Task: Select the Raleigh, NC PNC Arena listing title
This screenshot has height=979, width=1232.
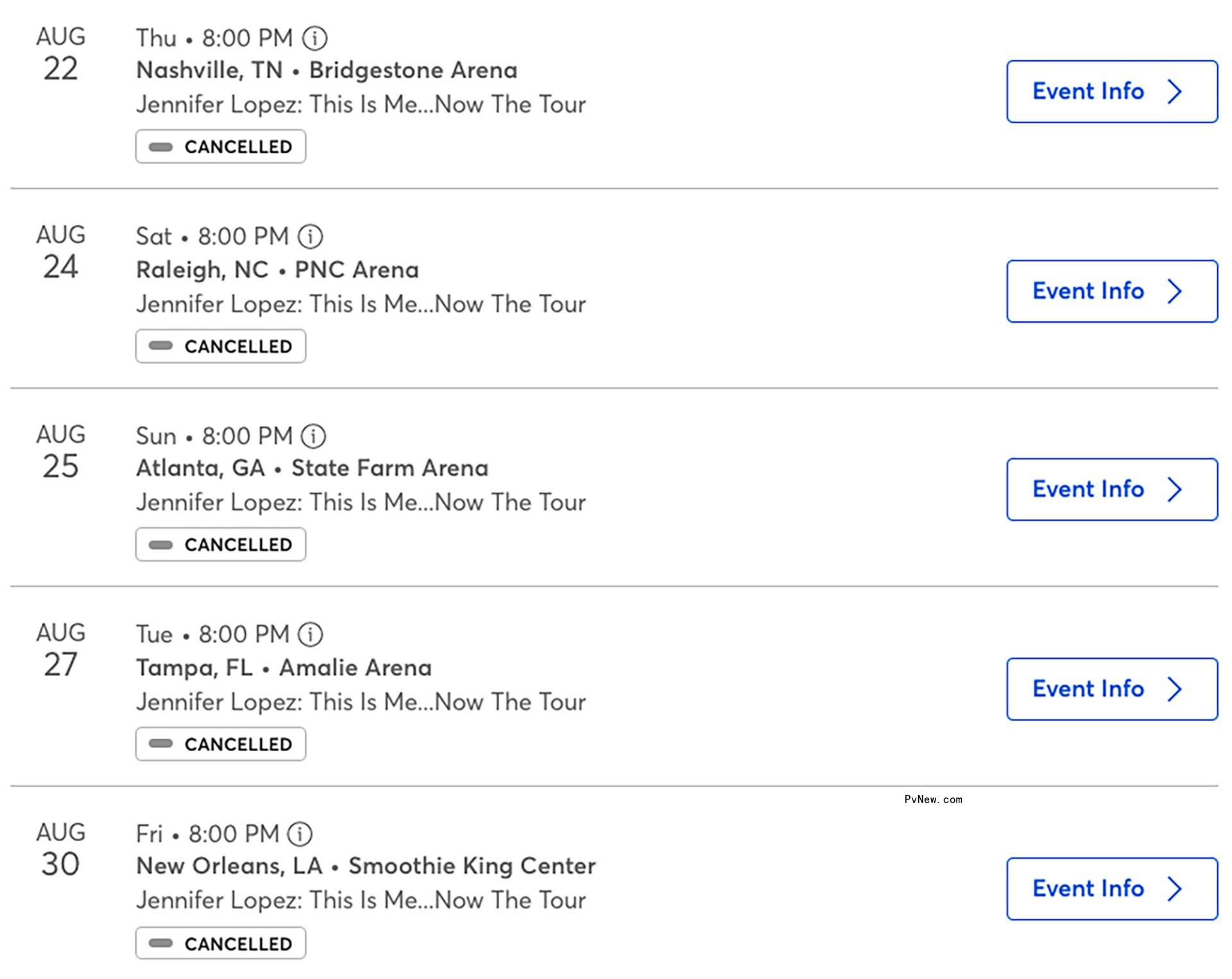Action: pyautogui.click(x=277, y=269)
